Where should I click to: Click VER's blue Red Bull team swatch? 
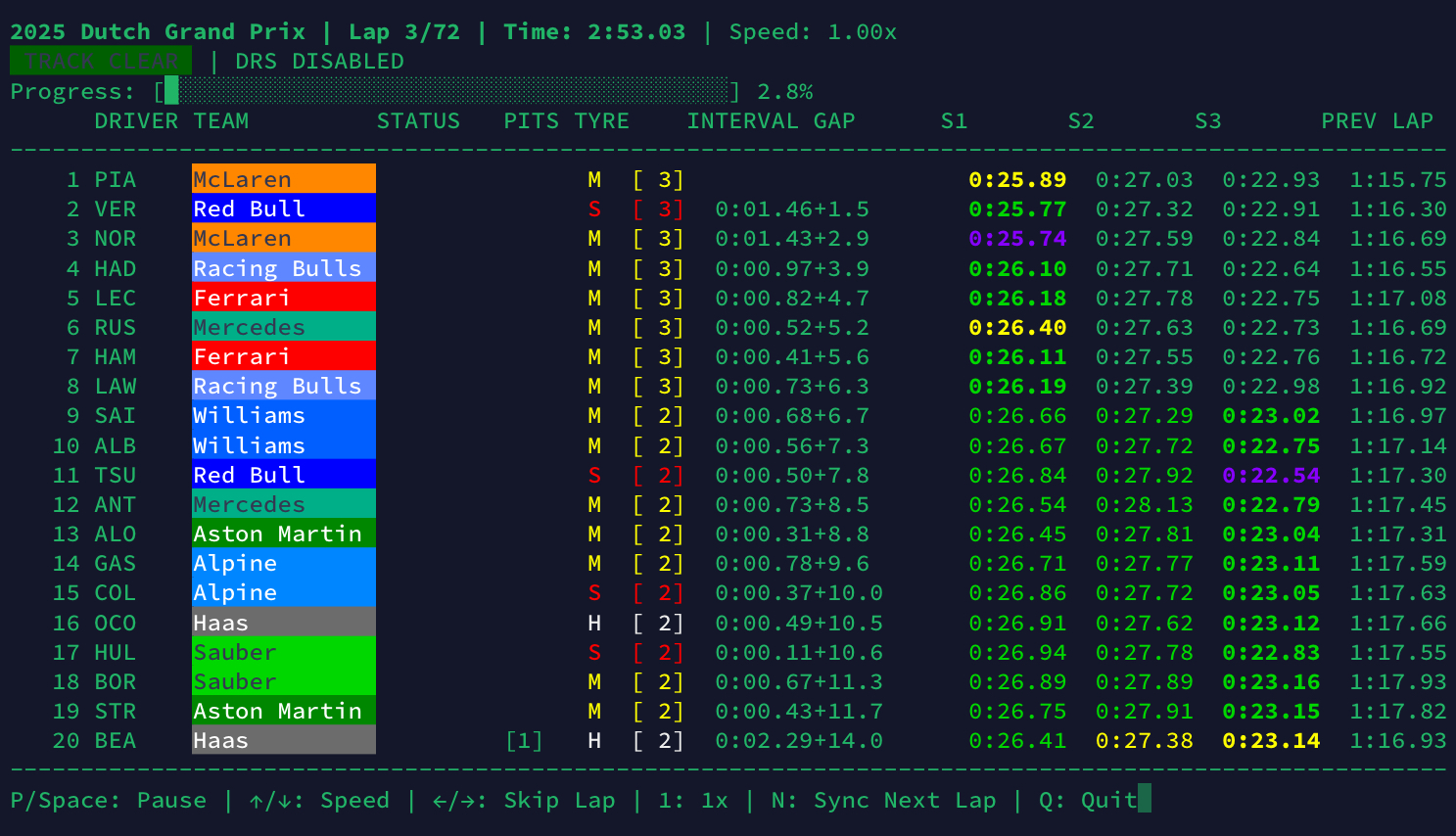point(284,208)
